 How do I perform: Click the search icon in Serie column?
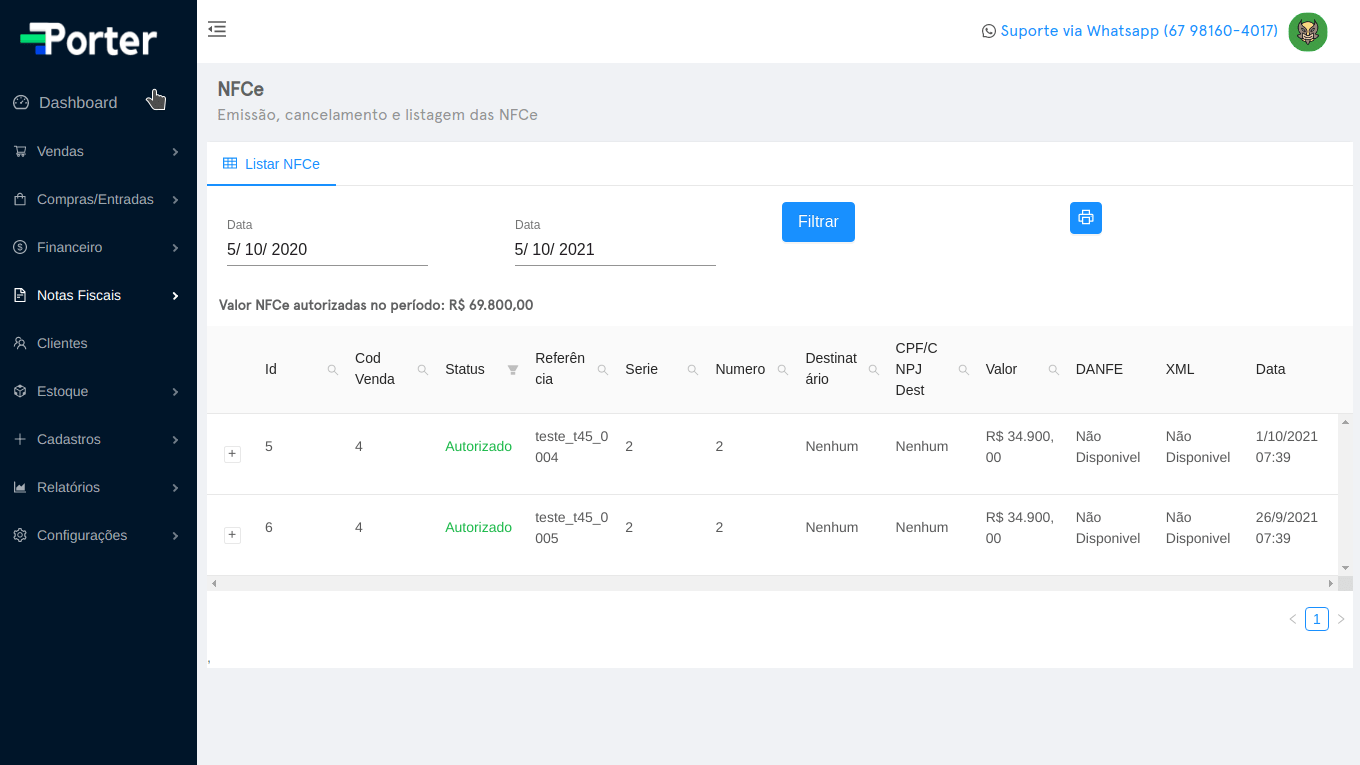pyautogui.click(x=693, y=370)
